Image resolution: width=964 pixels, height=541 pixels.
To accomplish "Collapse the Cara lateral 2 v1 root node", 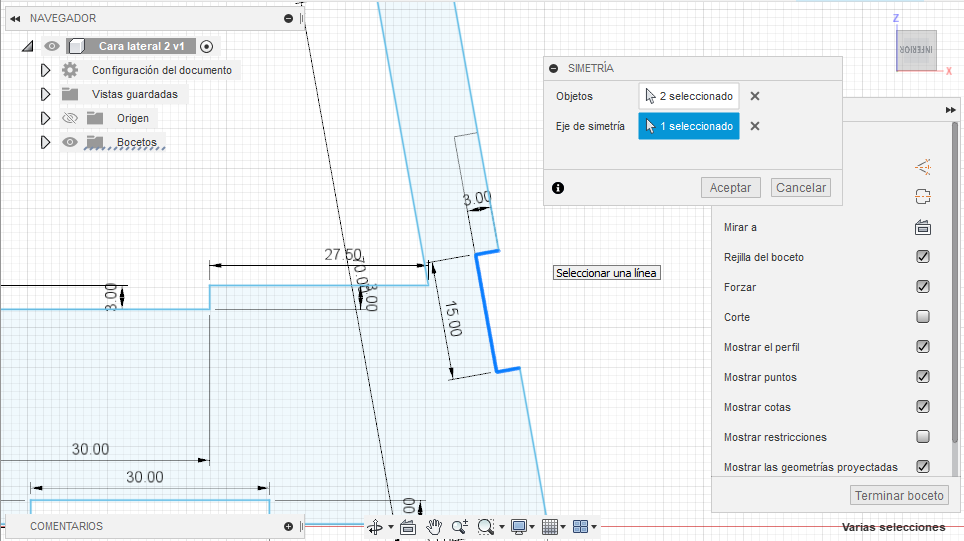I will [28, 46].
